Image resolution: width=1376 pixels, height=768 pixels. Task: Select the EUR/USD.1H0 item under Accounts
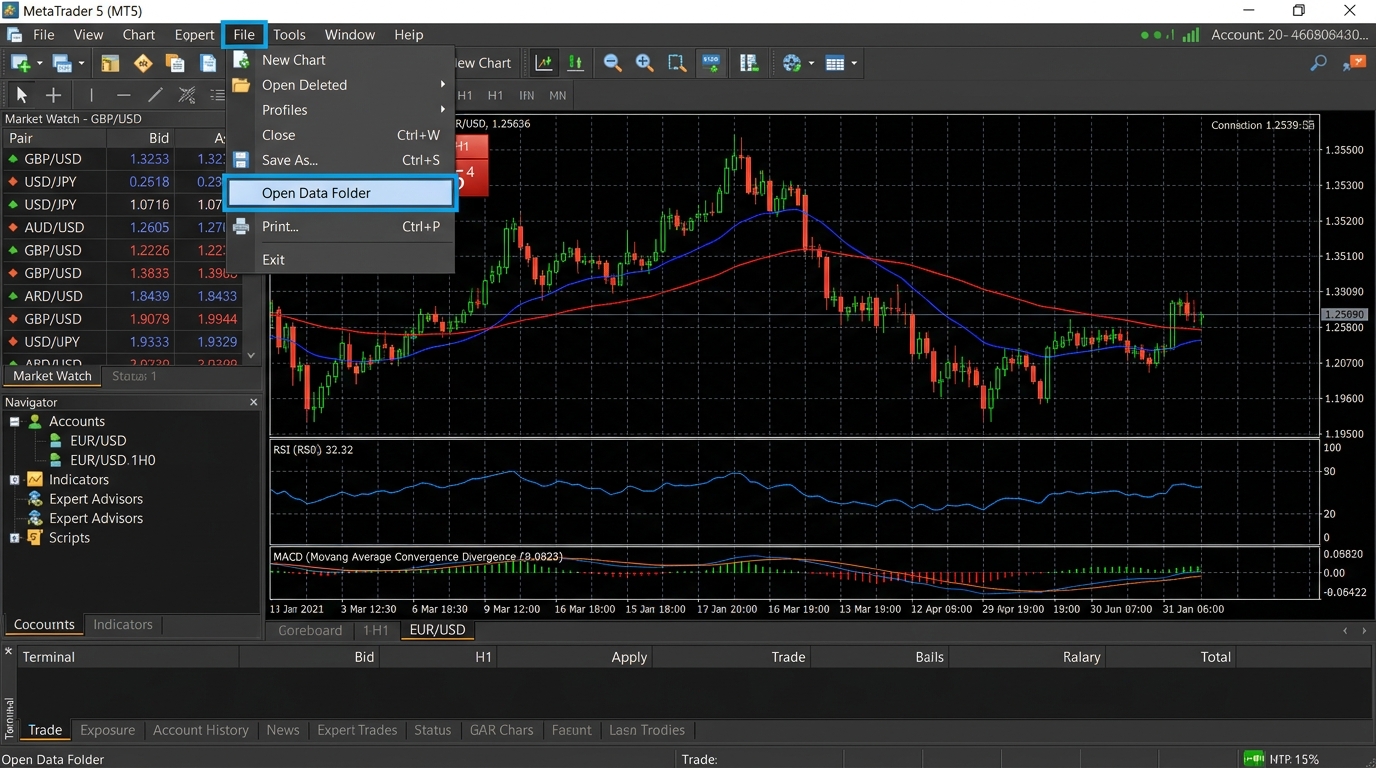point(113,460)
